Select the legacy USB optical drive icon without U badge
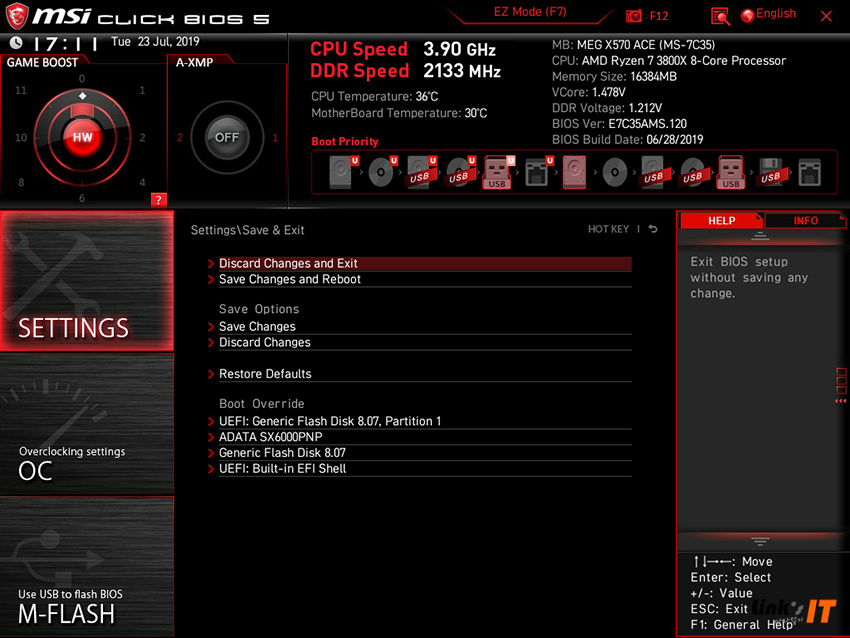 pyautogui.click(x=693, y=173)
